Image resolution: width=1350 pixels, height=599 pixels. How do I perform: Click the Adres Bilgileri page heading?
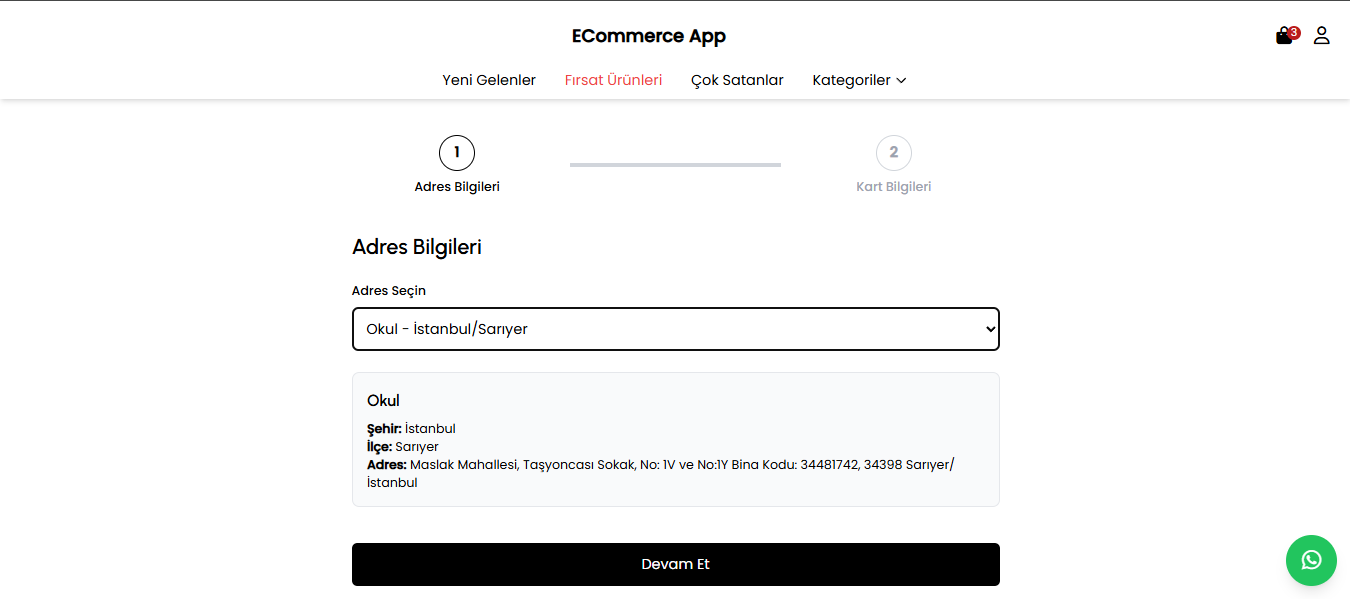click(416, 246)
